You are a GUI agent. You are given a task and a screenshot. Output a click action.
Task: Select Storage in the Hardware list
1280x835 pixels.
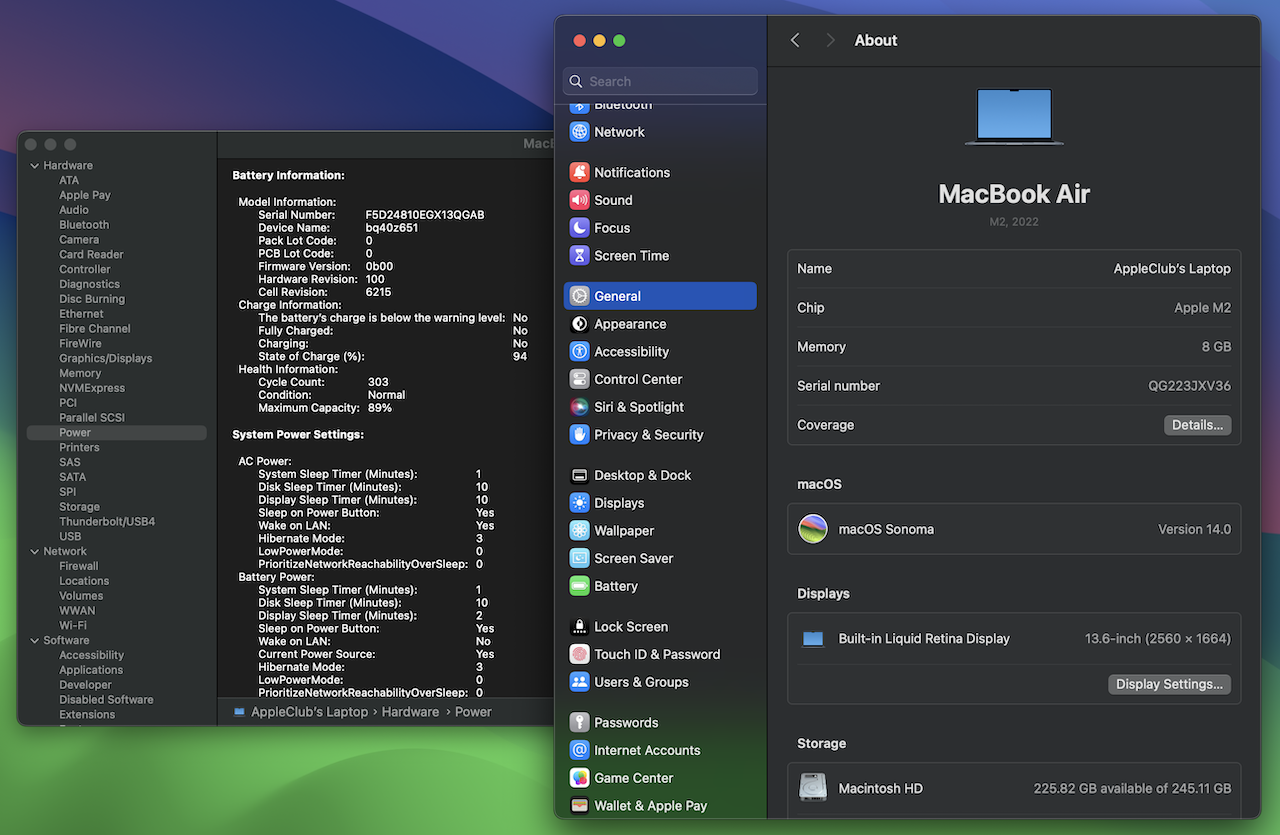click(79, 507)
